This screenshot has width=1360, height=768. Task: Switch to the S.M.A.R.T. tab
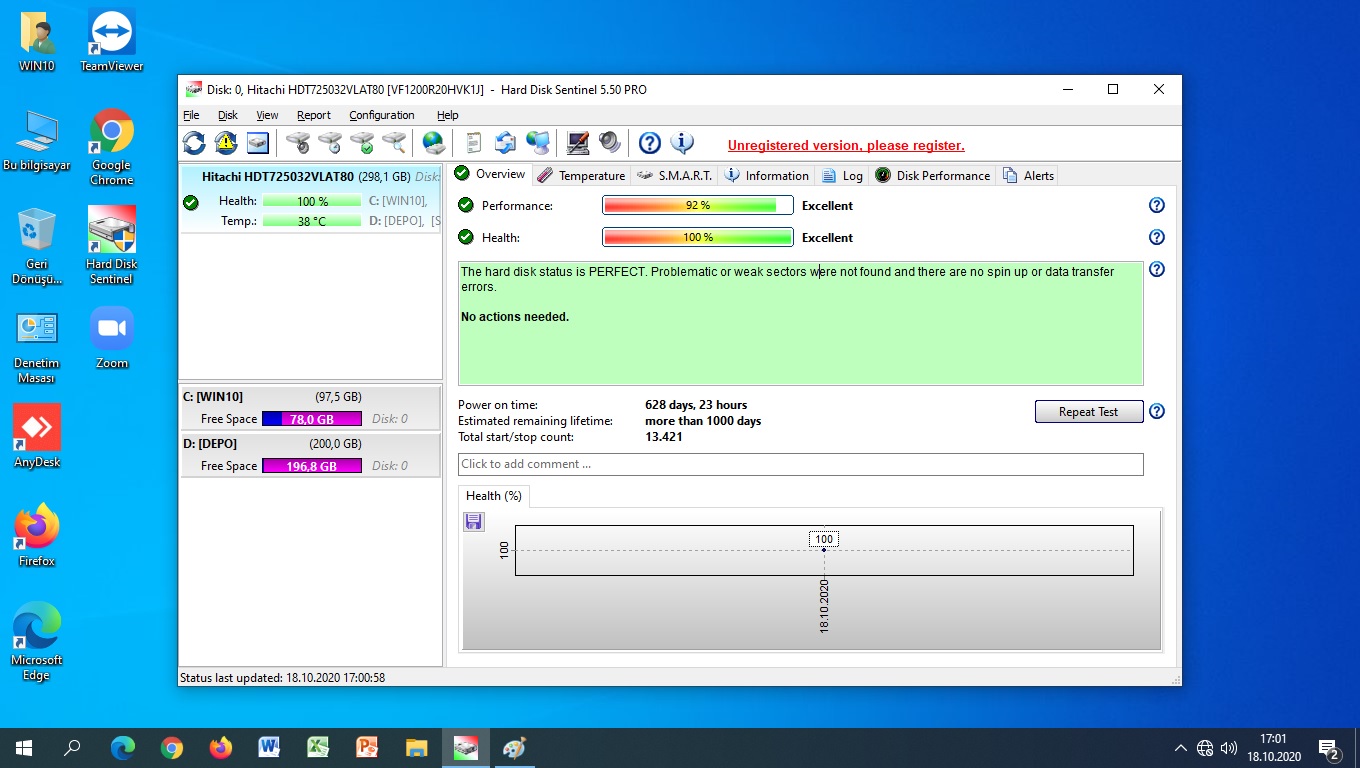pyautogui.click(x=675, y=175)
